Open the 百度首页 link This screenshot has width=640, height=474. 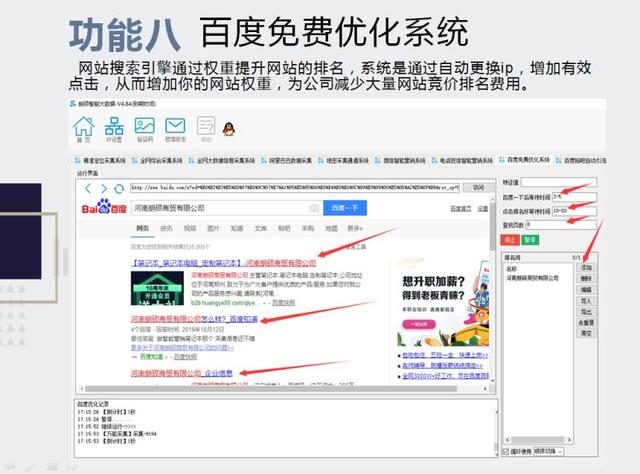click(461, 209)
